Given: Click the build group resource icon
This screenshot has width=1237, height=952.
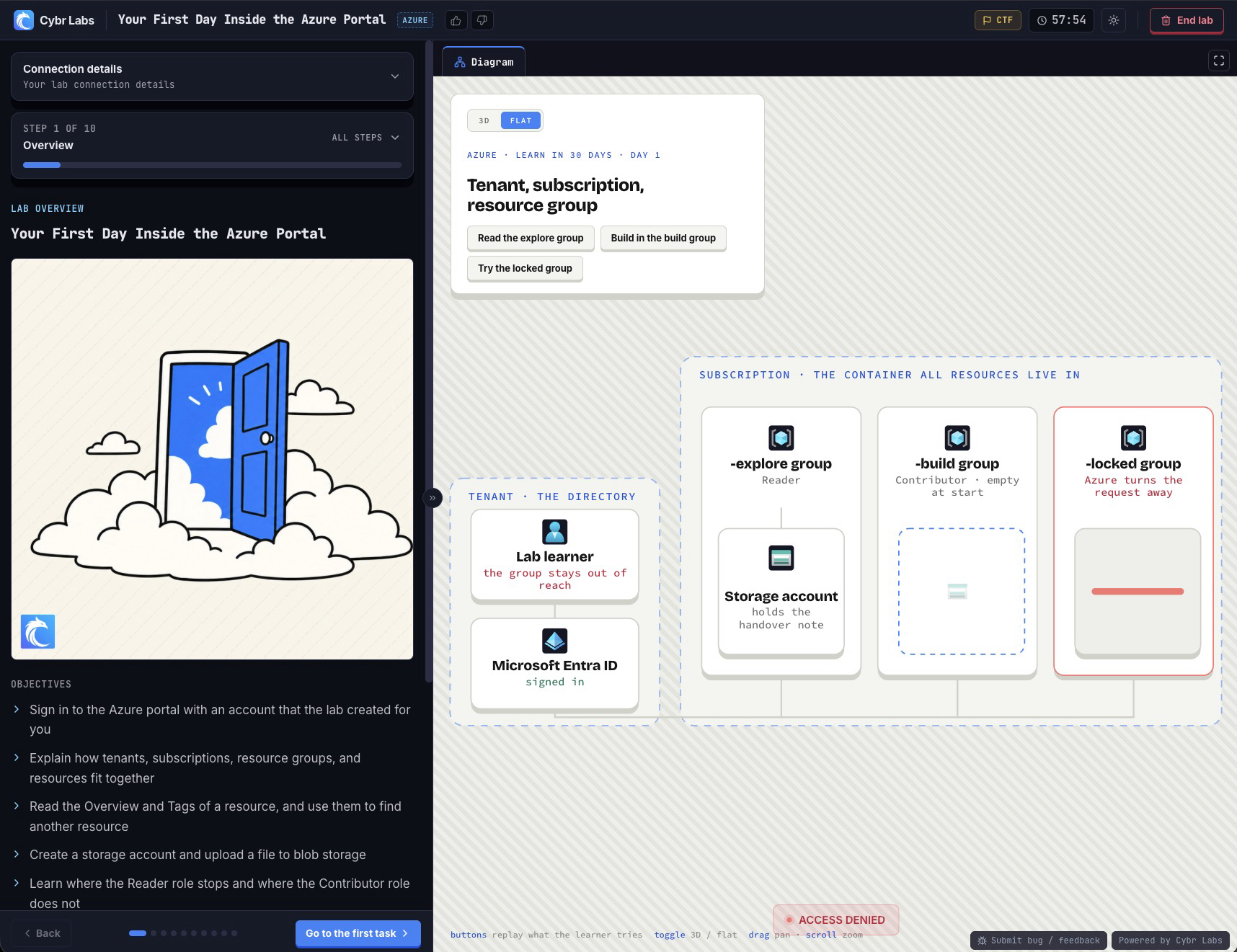Looking at the screenshot, I should click(957, 437).
